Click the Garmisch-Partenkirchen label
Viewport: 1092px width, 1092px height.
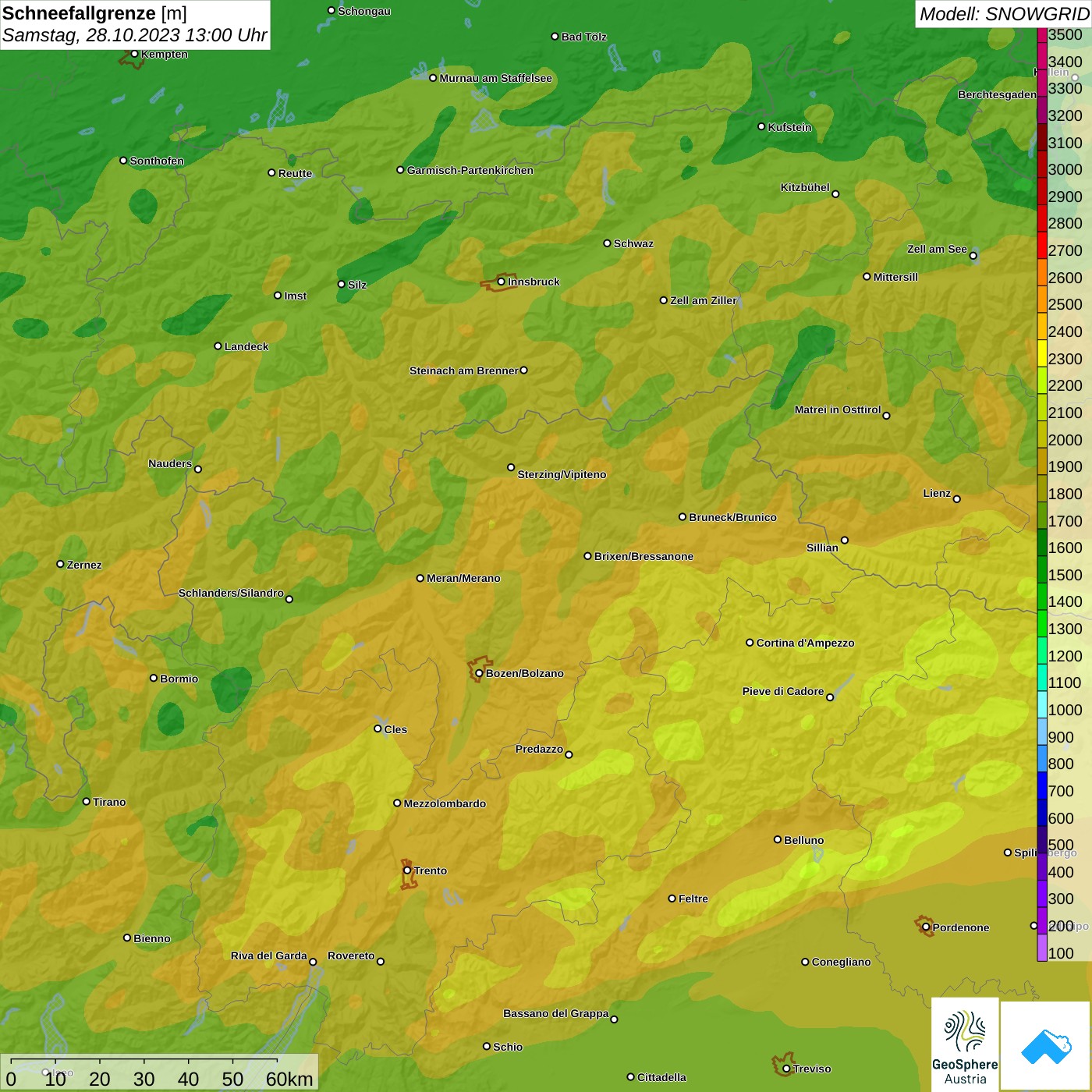tap(470, 170)
